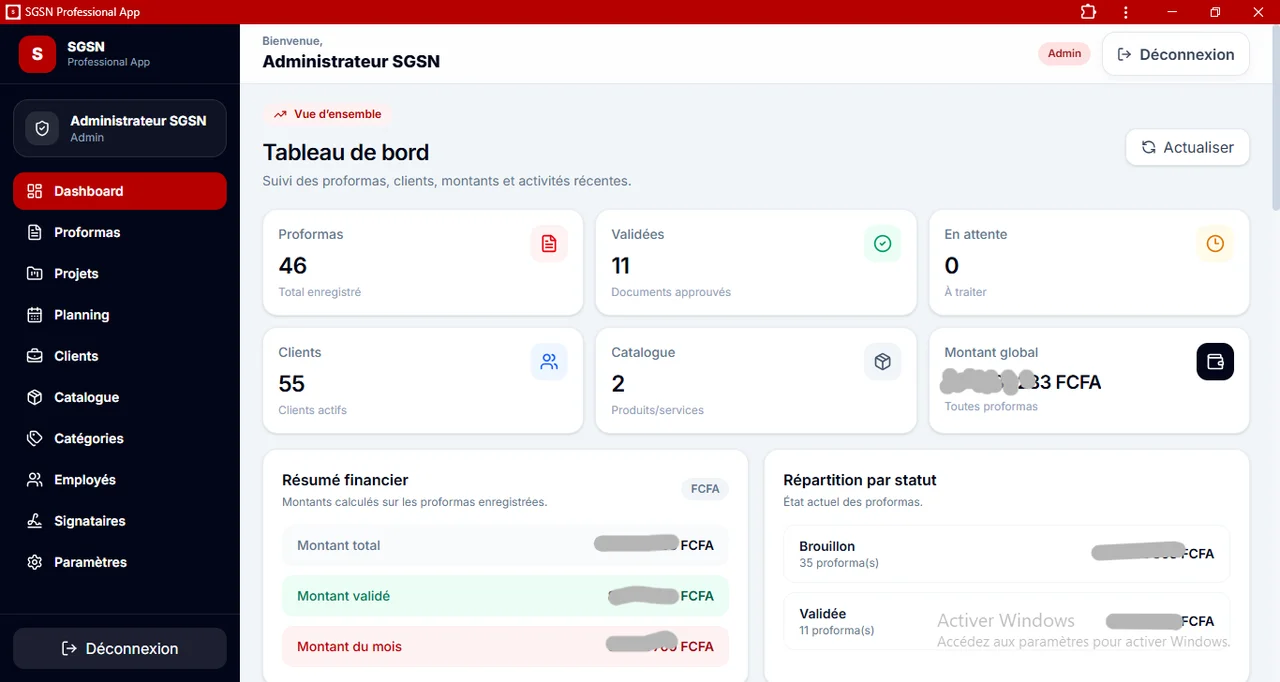Select the Brouillon 35 proforma(s) row

coord(1006,554)
